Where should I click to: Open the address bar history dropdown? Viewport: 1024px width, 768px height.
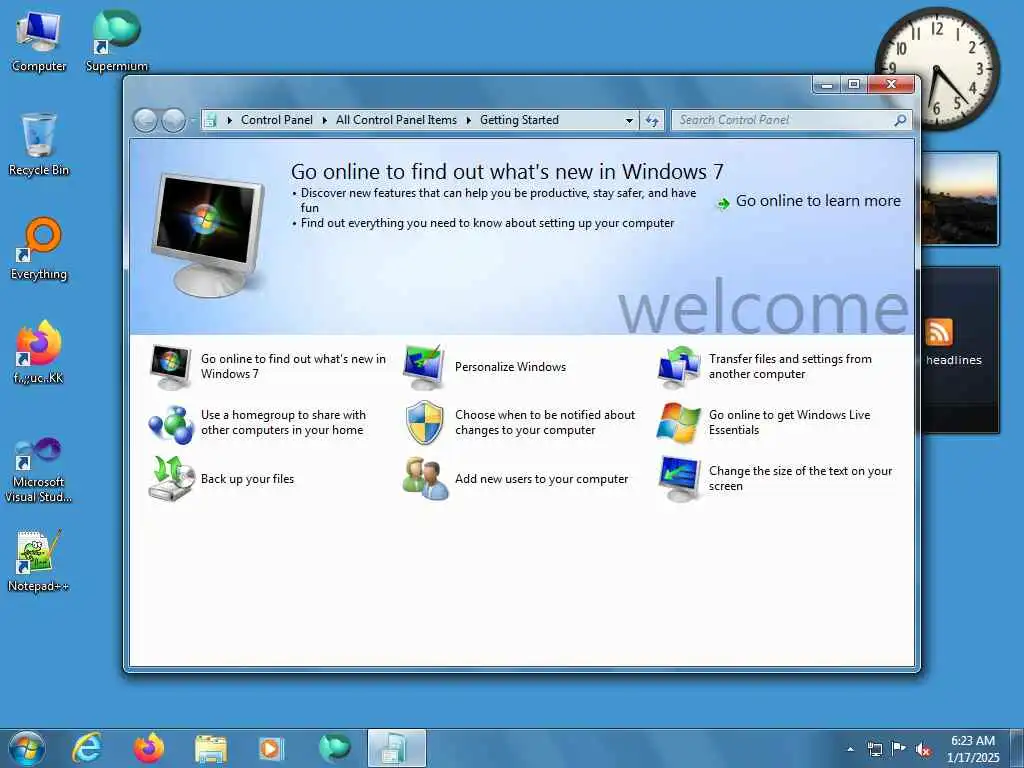click(629, 120)
